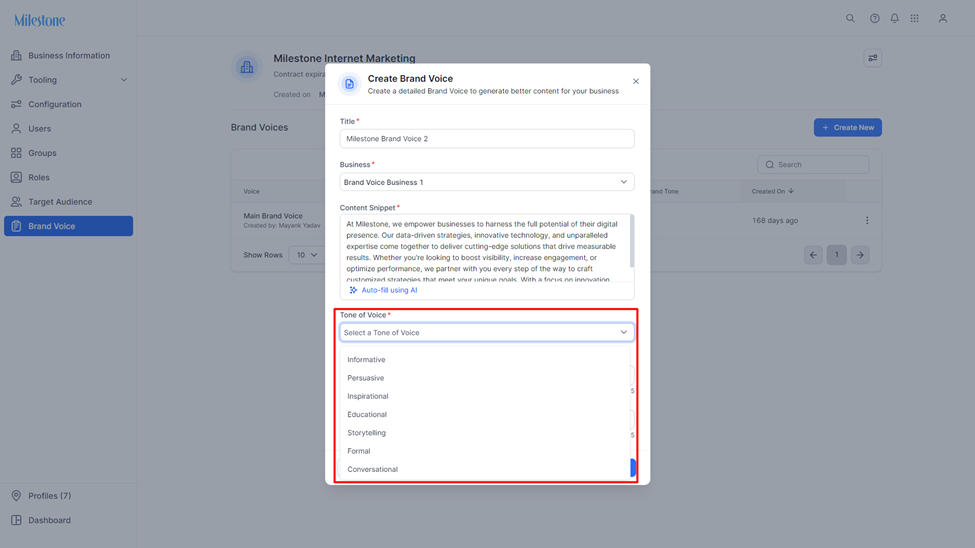The image size is (975, 548).
Task: Open the help question mark icon
Action: click(874, 19)
